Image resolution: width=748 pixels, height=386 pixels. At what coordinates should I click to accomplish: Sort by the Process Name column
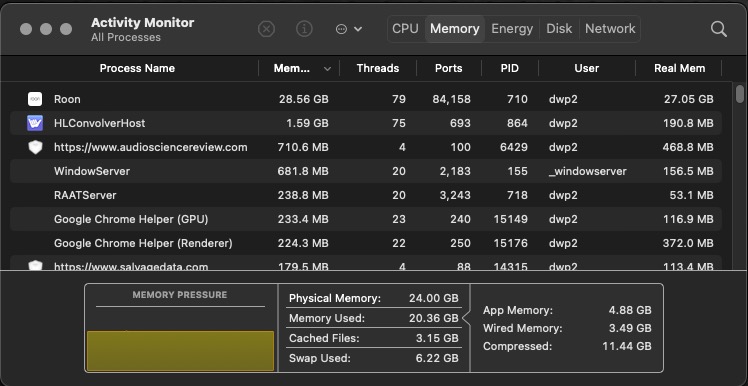pos(137,68)
